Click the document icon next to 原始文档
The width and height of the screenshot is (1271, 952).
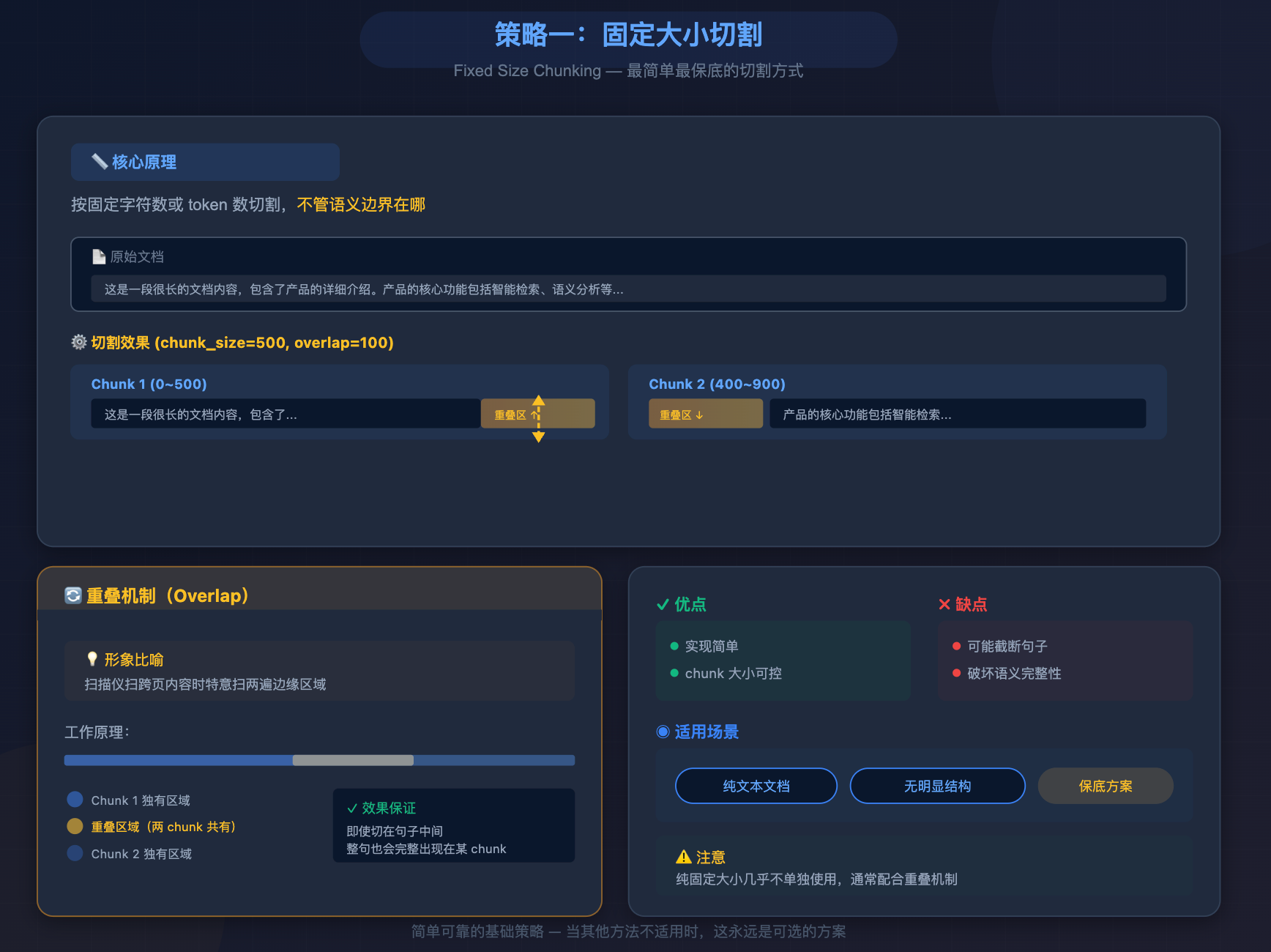(99, 257)
